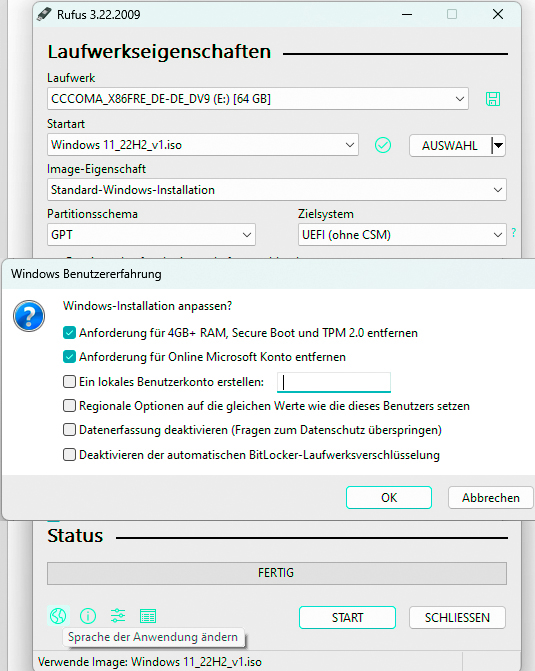Open the Startart ISO selection dropdown
The height and width of the screenshot is (671, 535).
click(x=203, y=145)
